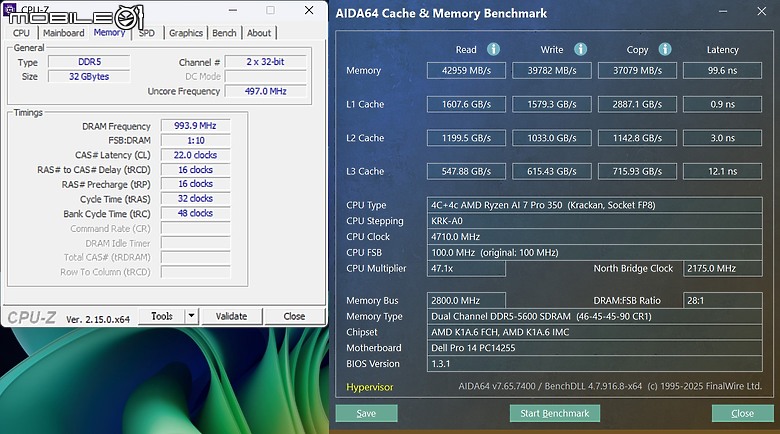Close AIDA64 window with title bar X
The image size is (780, 434).
[x=762, y=11]
